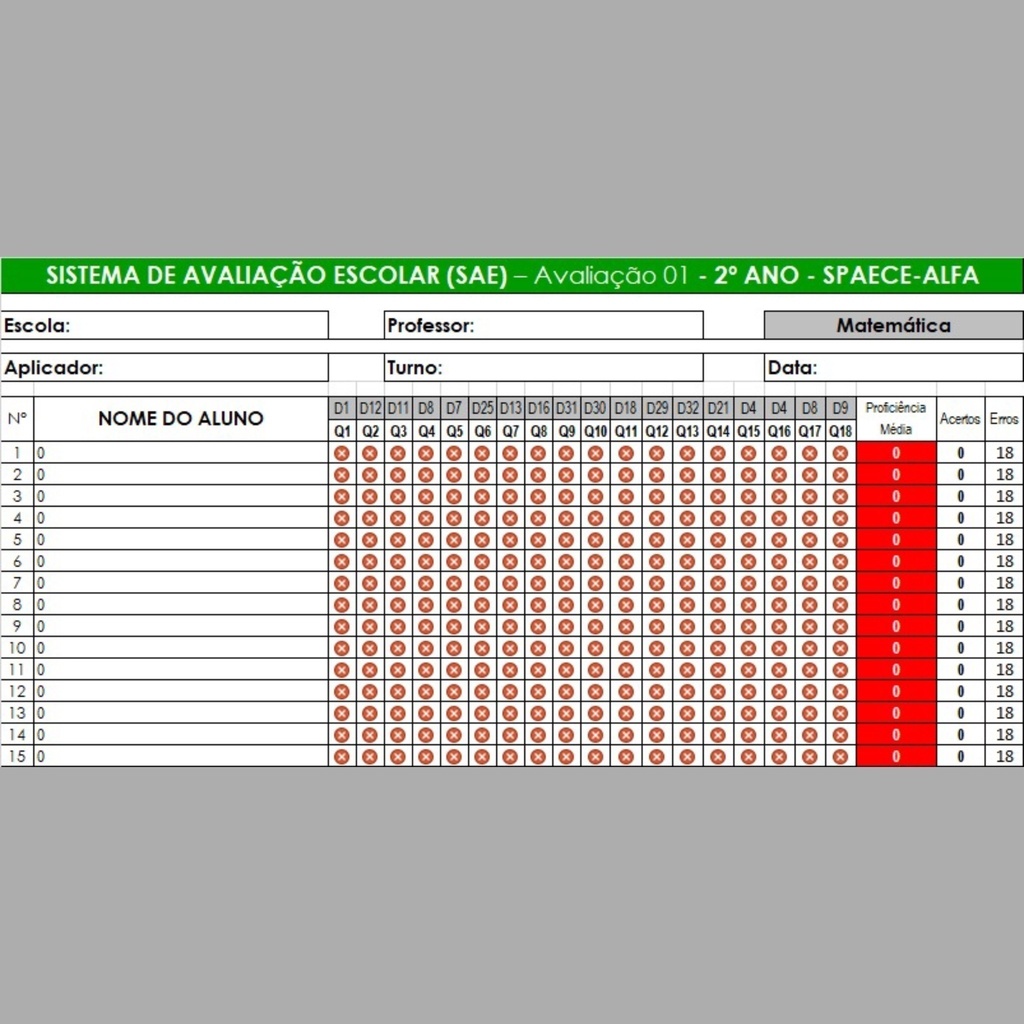Pick the red X icon in row 2, Q12
1024x1024 pixels.
point(657,475)
